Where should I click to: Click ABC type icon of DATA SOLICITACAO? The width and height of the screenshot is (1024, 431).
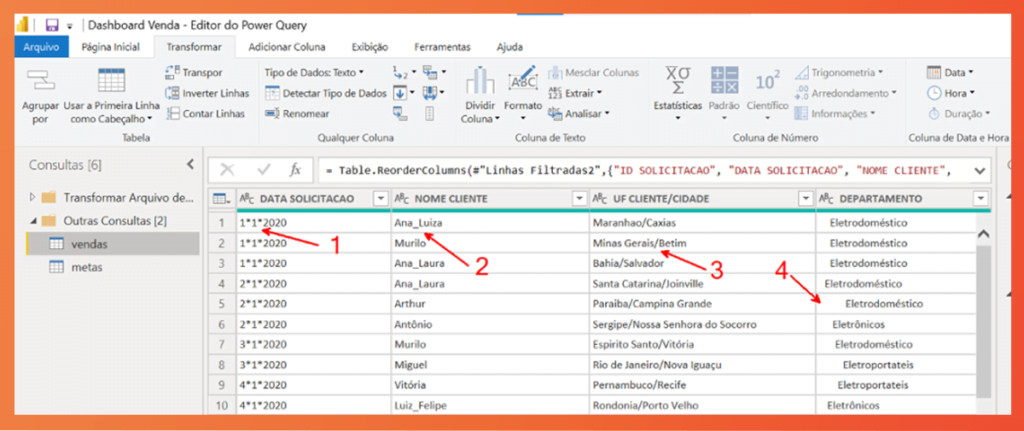pyautogui.click(x=247, y=198)
